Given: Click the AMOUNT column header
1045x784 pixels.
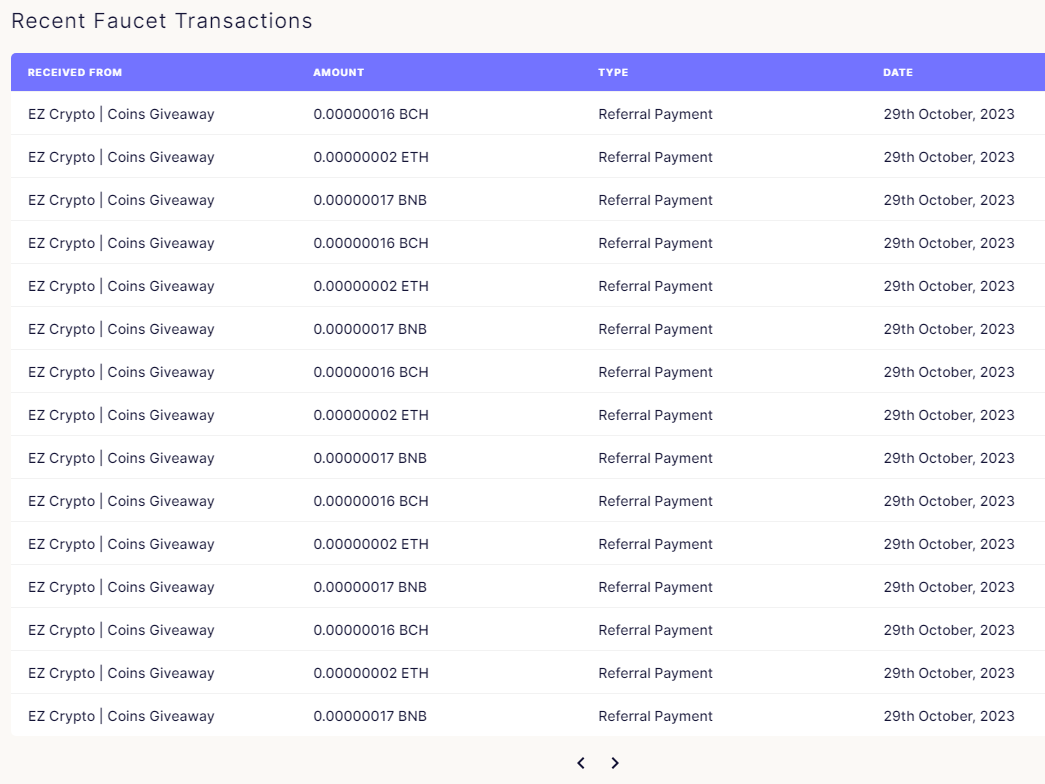Looking at the screenshot, I should [339, 72].
